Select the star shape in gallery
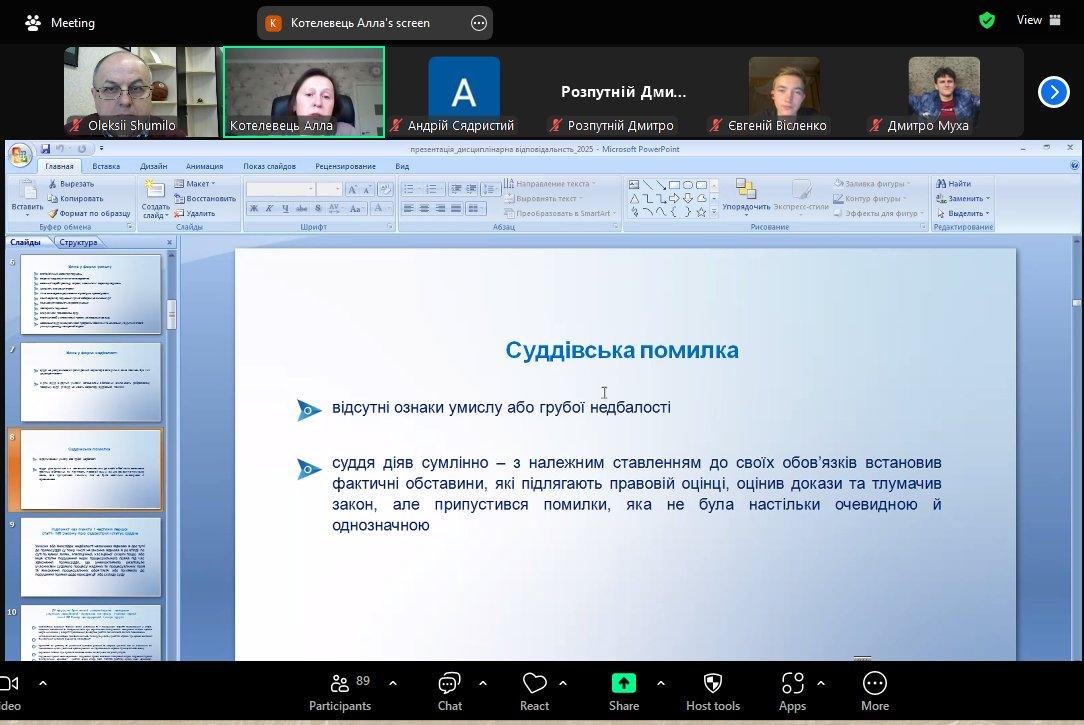The width and height of the screenshot is (1084, 725). click(701, 212)
